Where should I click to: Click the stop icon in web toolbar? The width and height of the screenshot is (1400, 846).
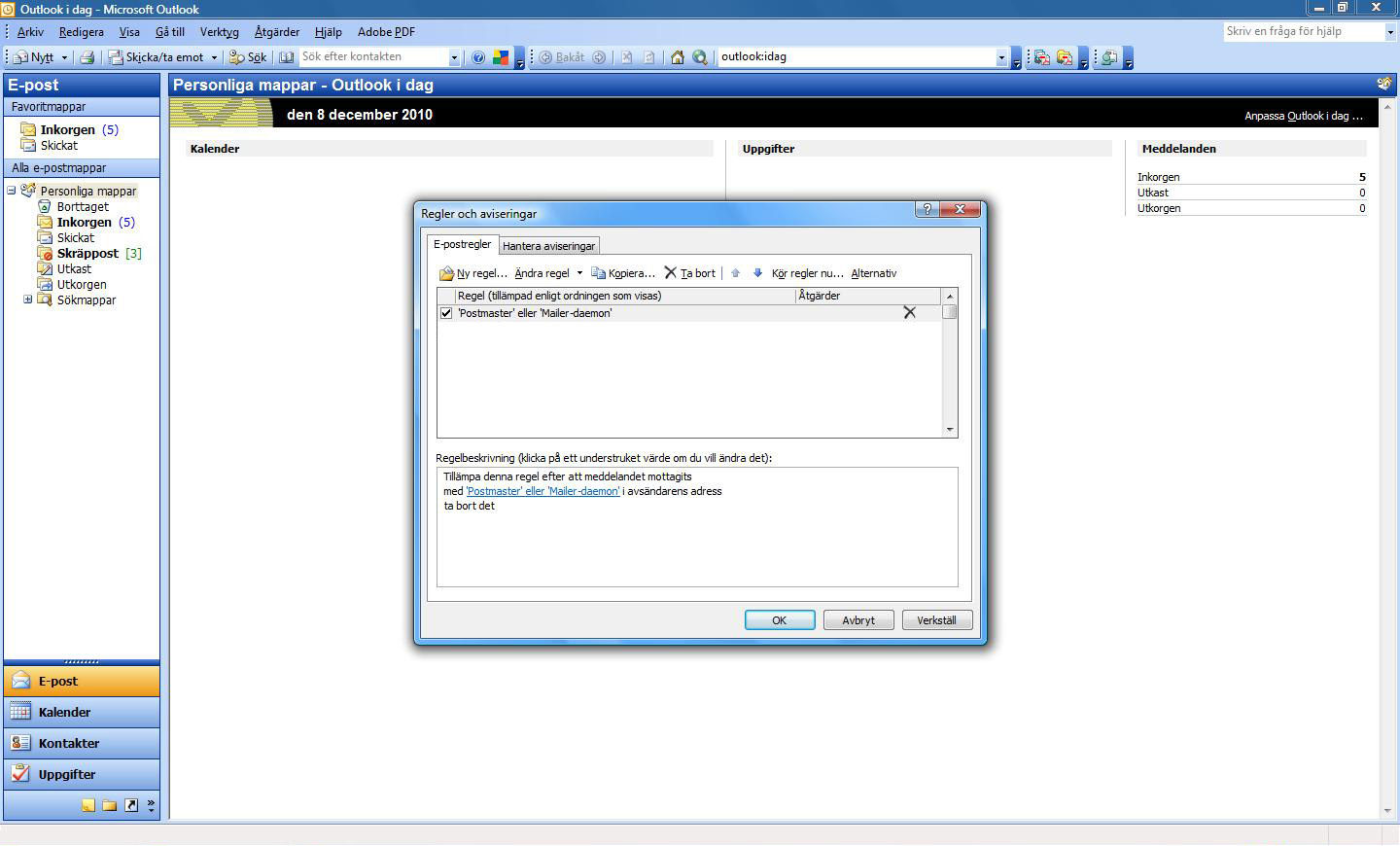627,57
